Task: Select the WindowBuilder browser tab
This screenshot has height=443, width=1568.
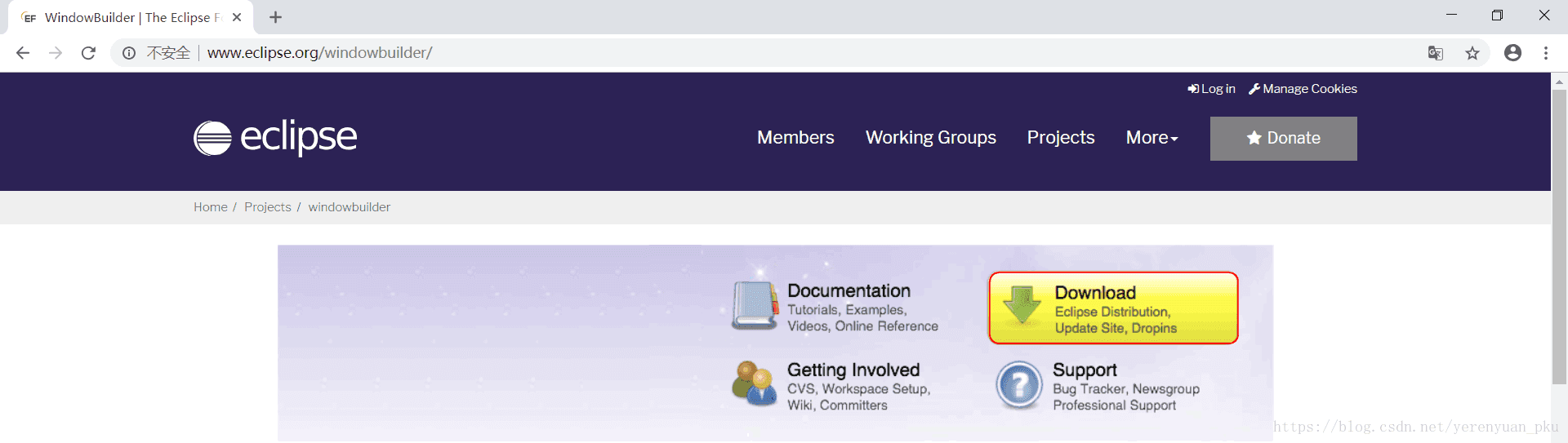Action: [131, 17]
